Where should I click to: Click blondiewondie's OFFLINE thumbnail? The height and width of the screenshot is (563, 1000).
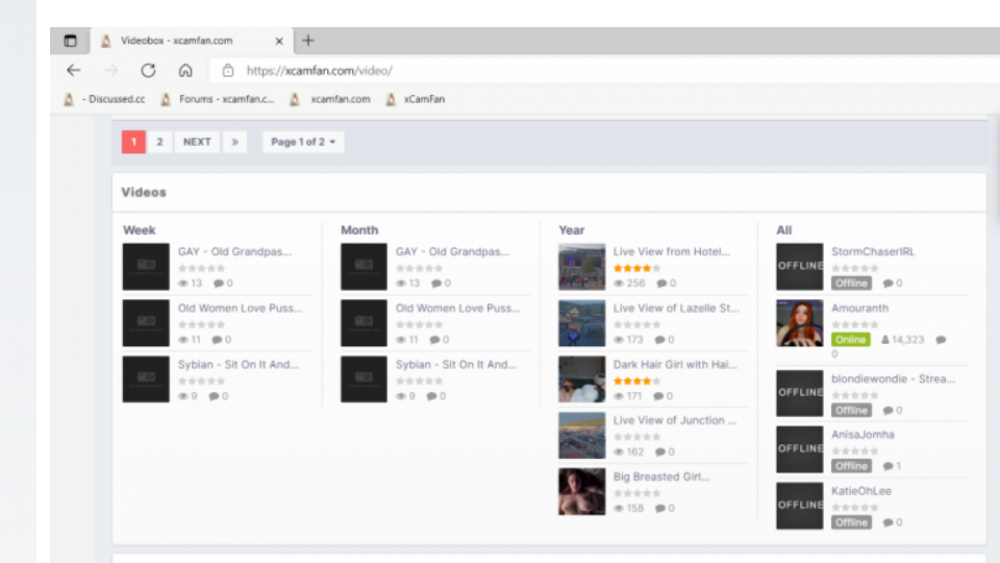pyautogui.click(x=800, y=393)
